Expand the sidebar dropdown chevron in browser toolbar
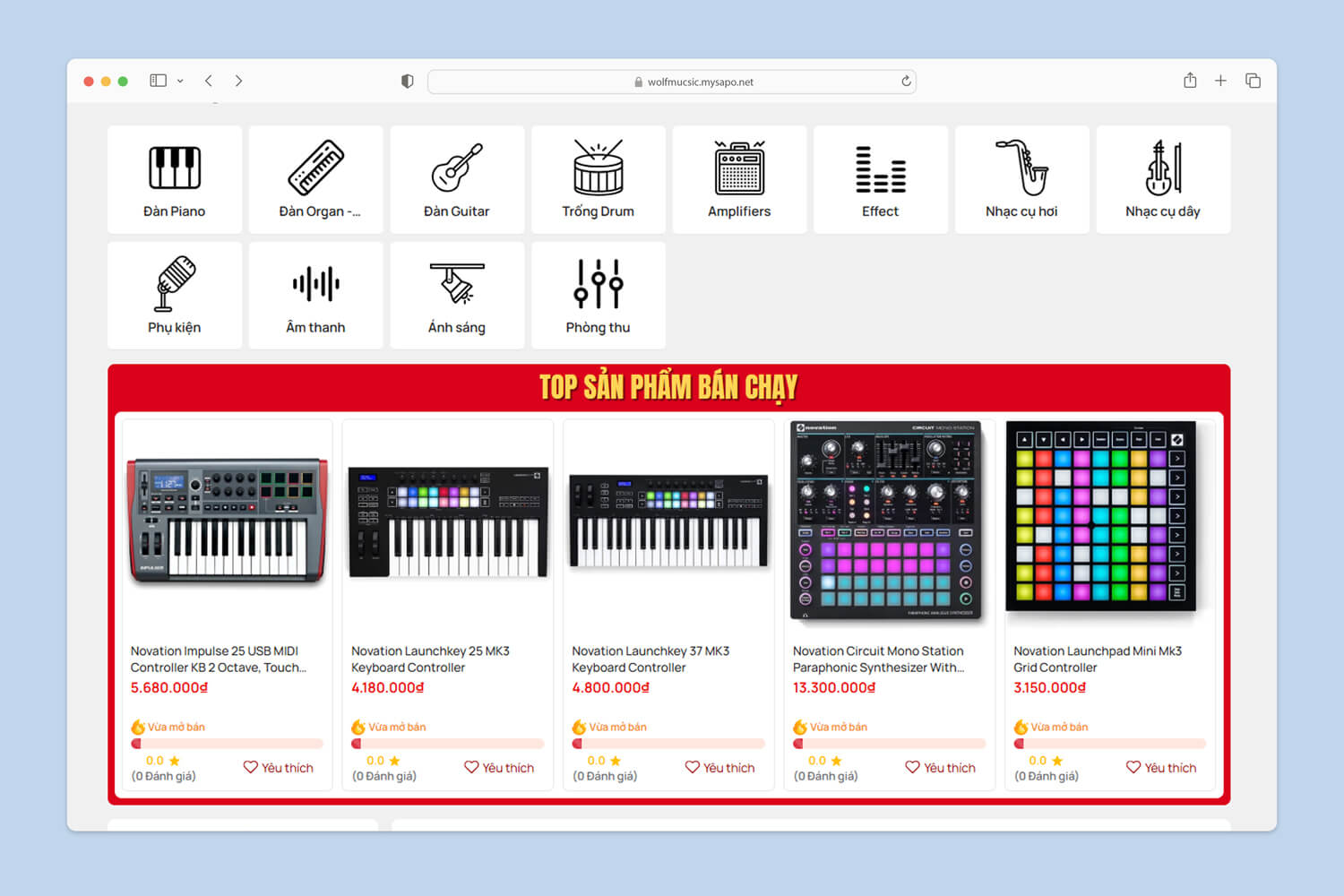 pyautogui.click(x=180, y=81)
